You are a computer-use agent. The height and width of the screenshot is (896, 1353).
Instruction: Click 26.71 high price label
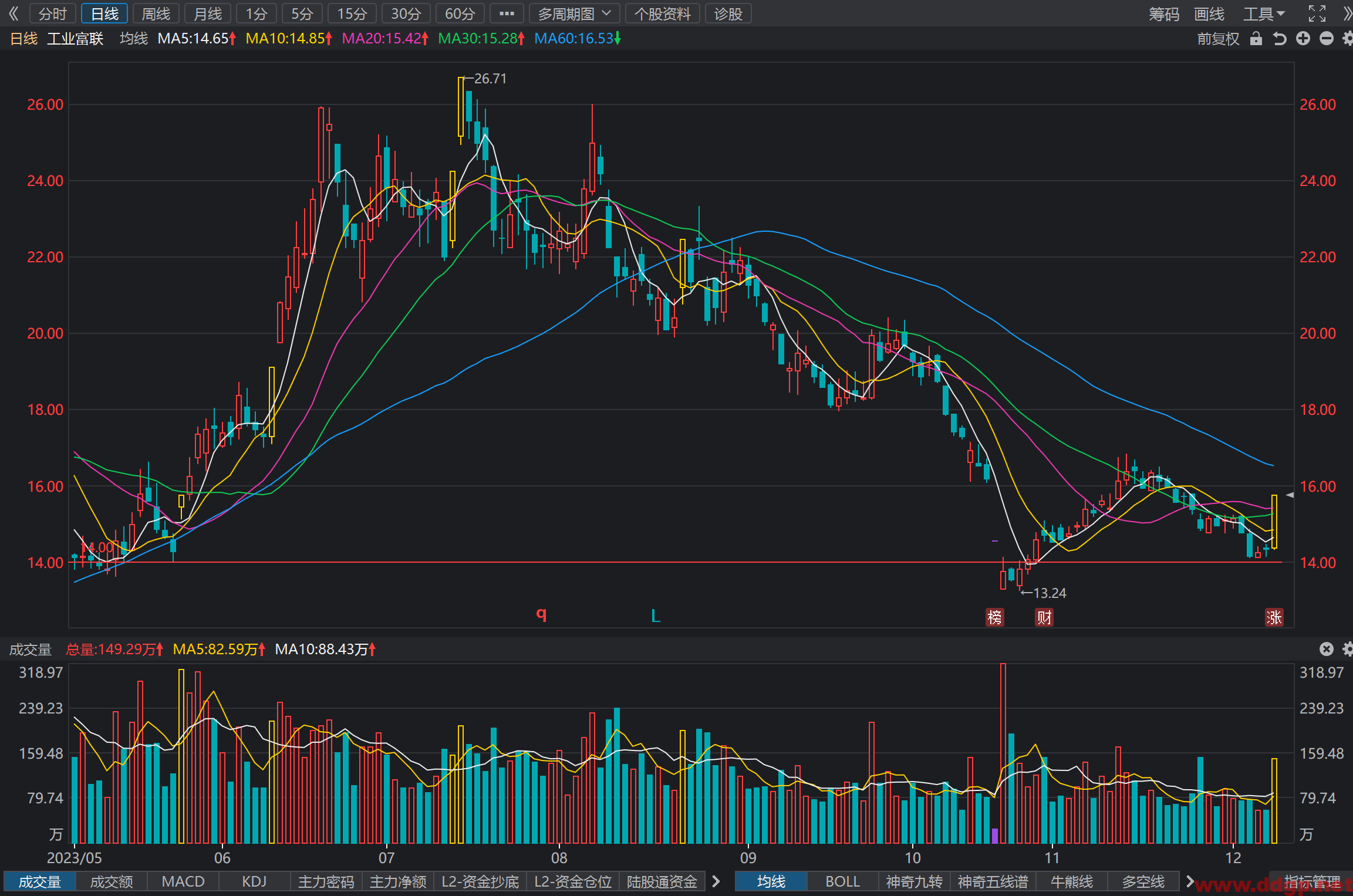tap(490, 79)
